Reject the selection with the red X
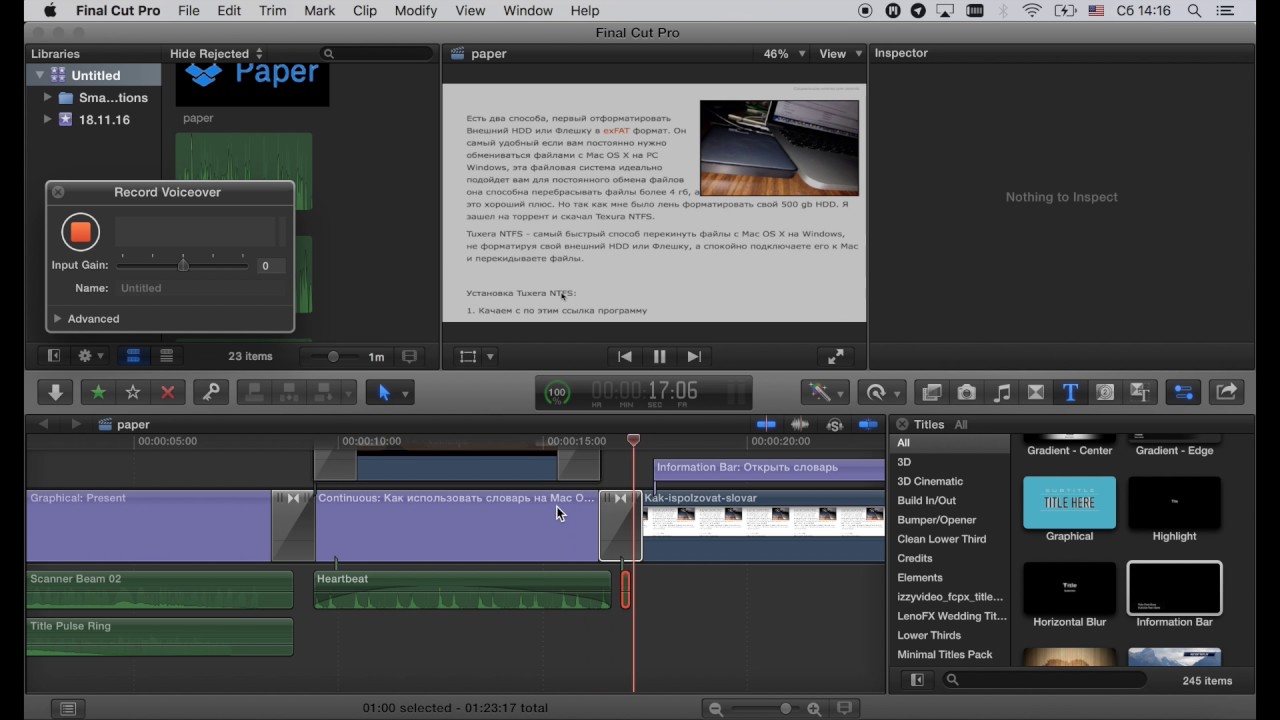Screen dimensions: 1280x720 [168, 393]
